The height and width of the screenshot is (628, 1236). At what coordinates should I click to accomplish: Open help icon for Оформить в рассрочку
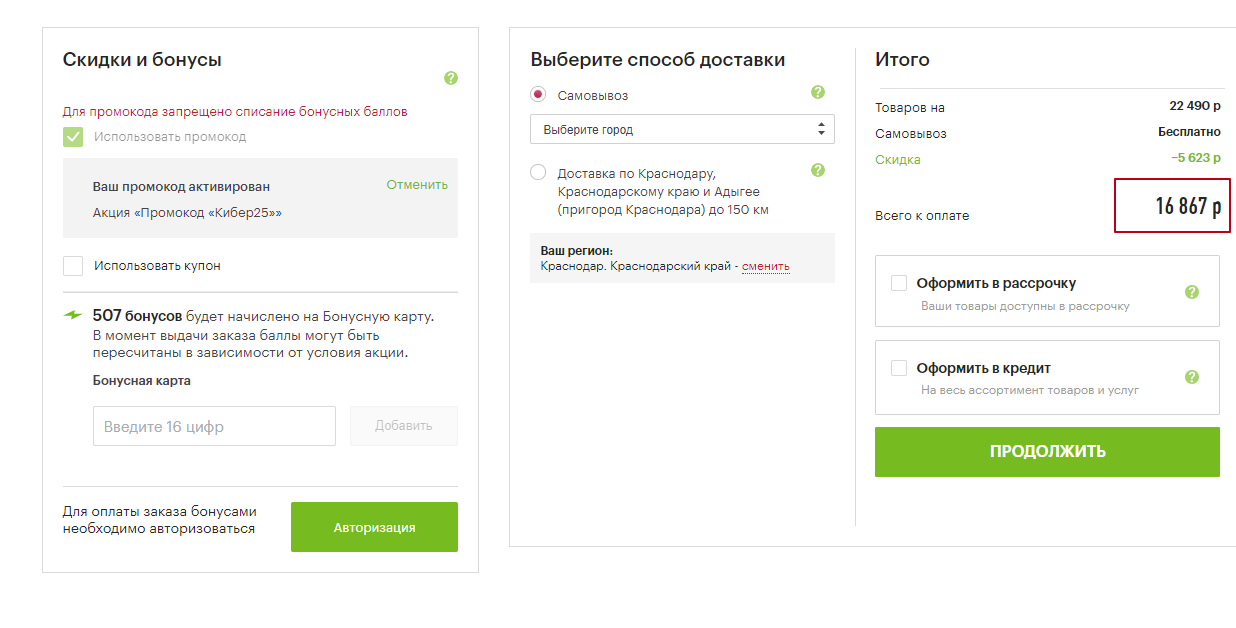pyautogui.click(x=1191, y=292)
